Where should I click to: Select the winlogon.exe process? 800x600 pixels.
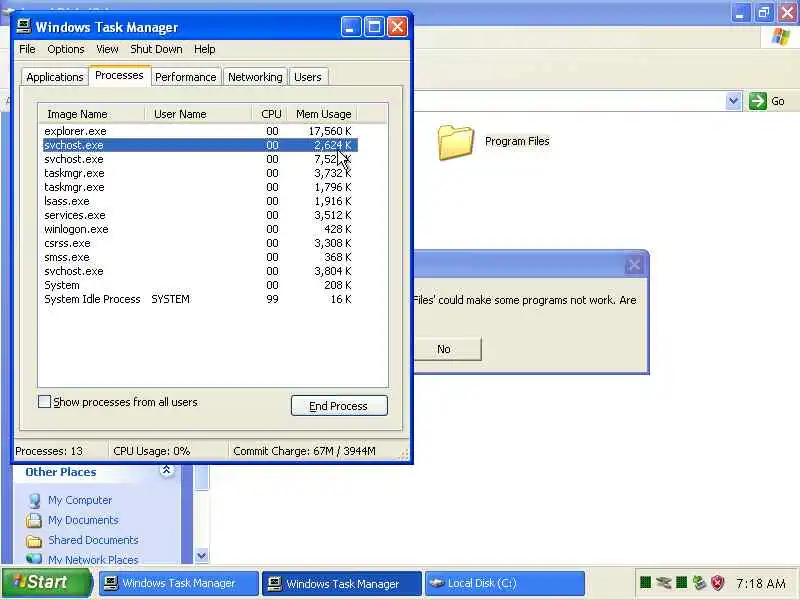coord(200,229)
